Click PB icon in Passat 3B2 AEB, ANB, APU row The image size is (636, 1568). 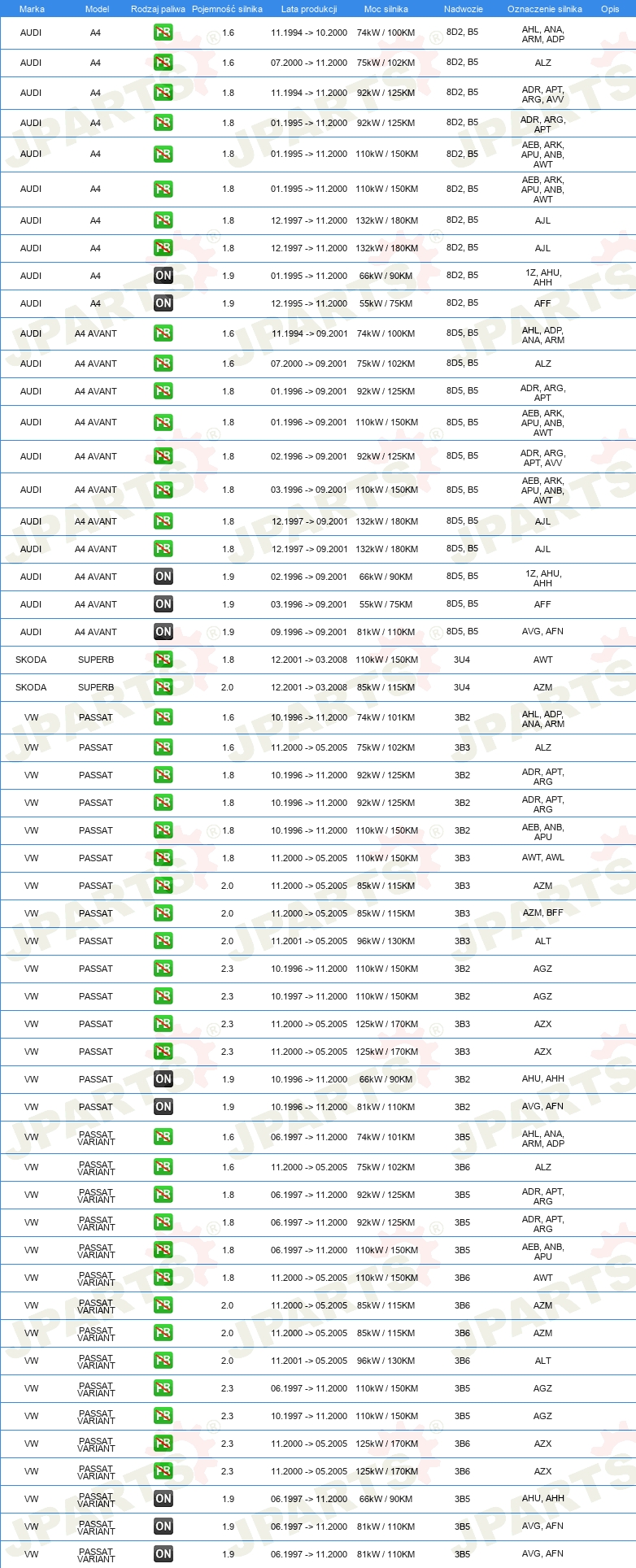click(163, 830)
